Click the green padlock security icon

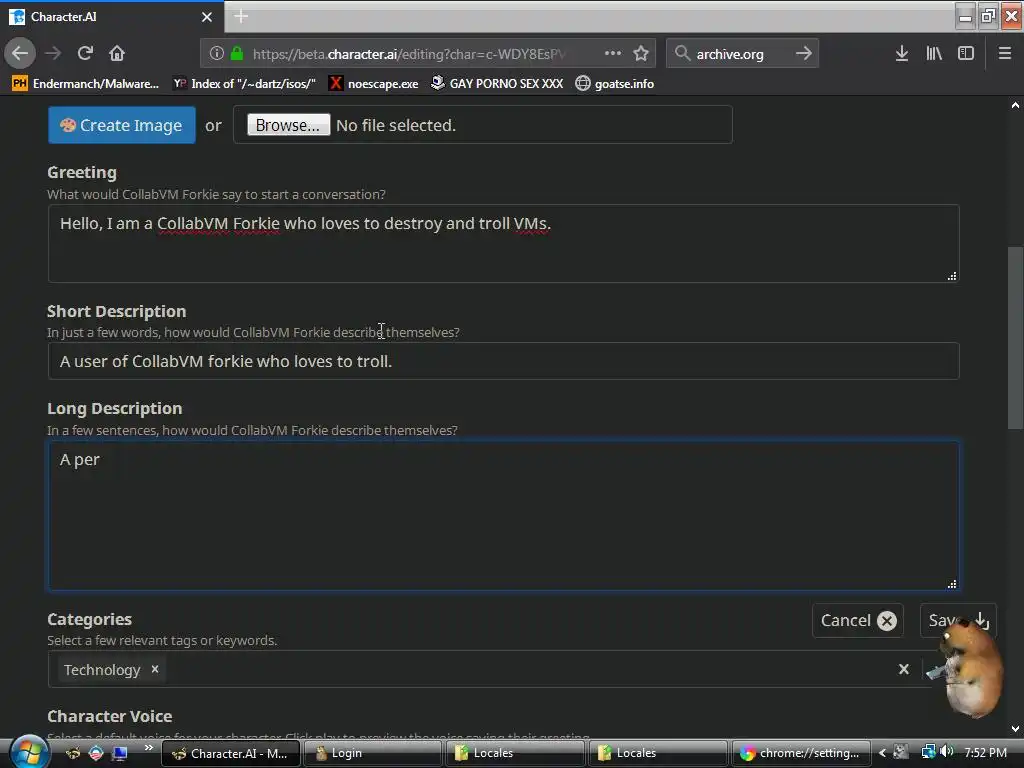(237, 54)
